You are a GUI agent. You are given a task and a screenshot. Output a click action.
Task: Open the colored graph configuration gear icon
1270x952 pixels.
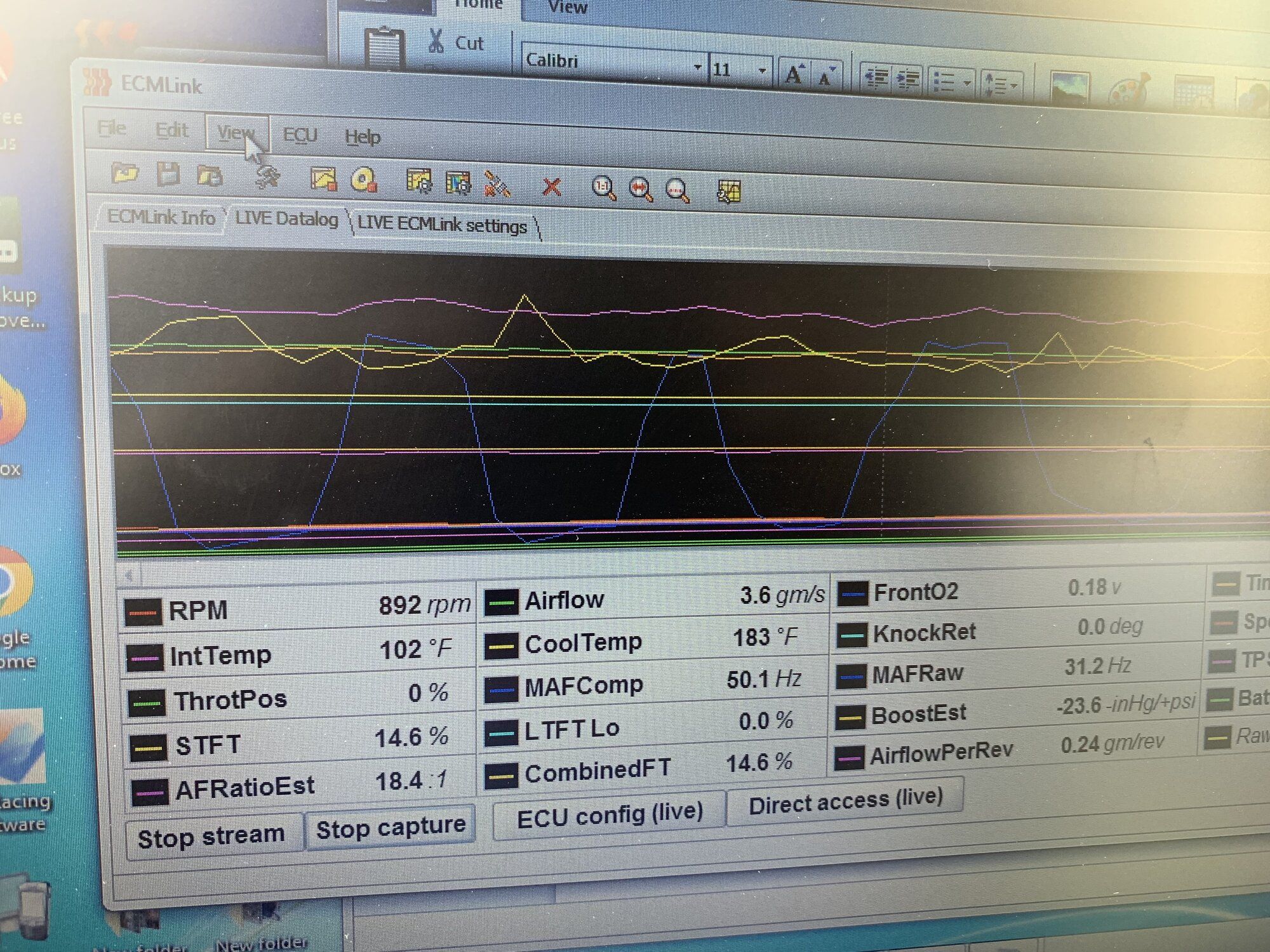tap(458, 183)
